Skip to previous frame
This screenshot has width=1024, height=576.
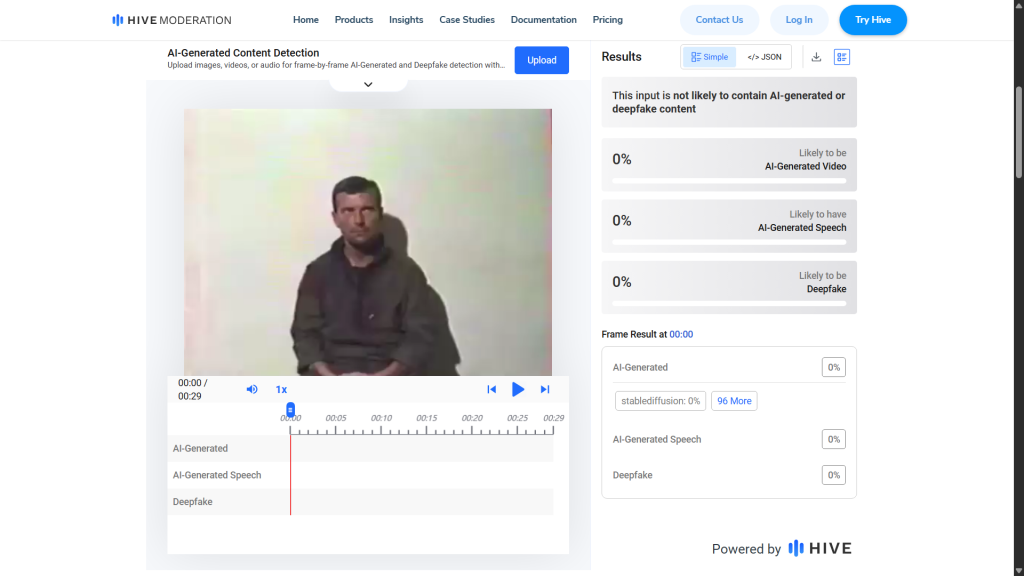point(491,389)
